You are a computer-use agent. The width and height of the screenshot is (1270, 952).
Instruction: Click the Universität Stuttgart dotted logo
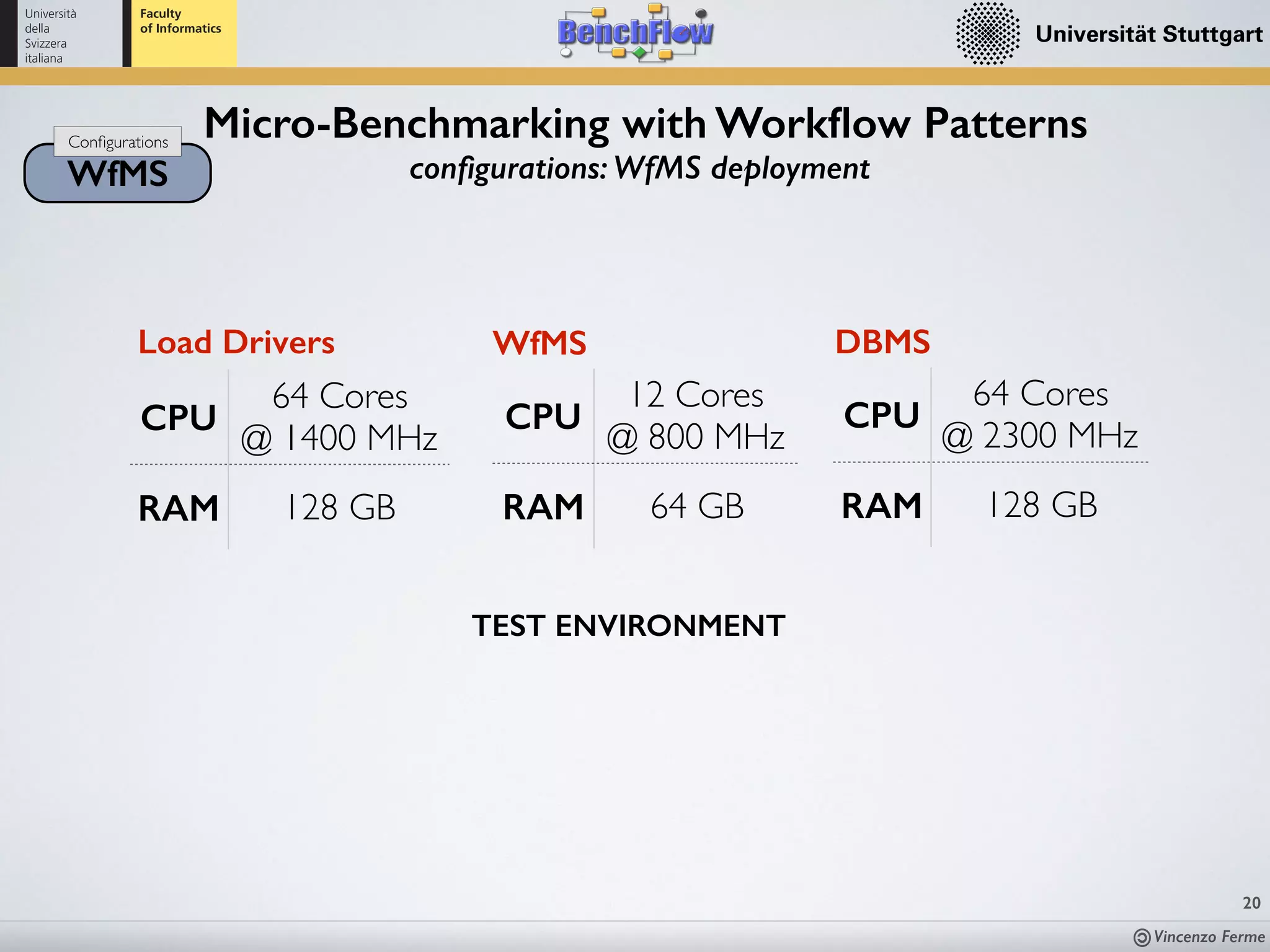pyautogui.click(x=987, y=33)
